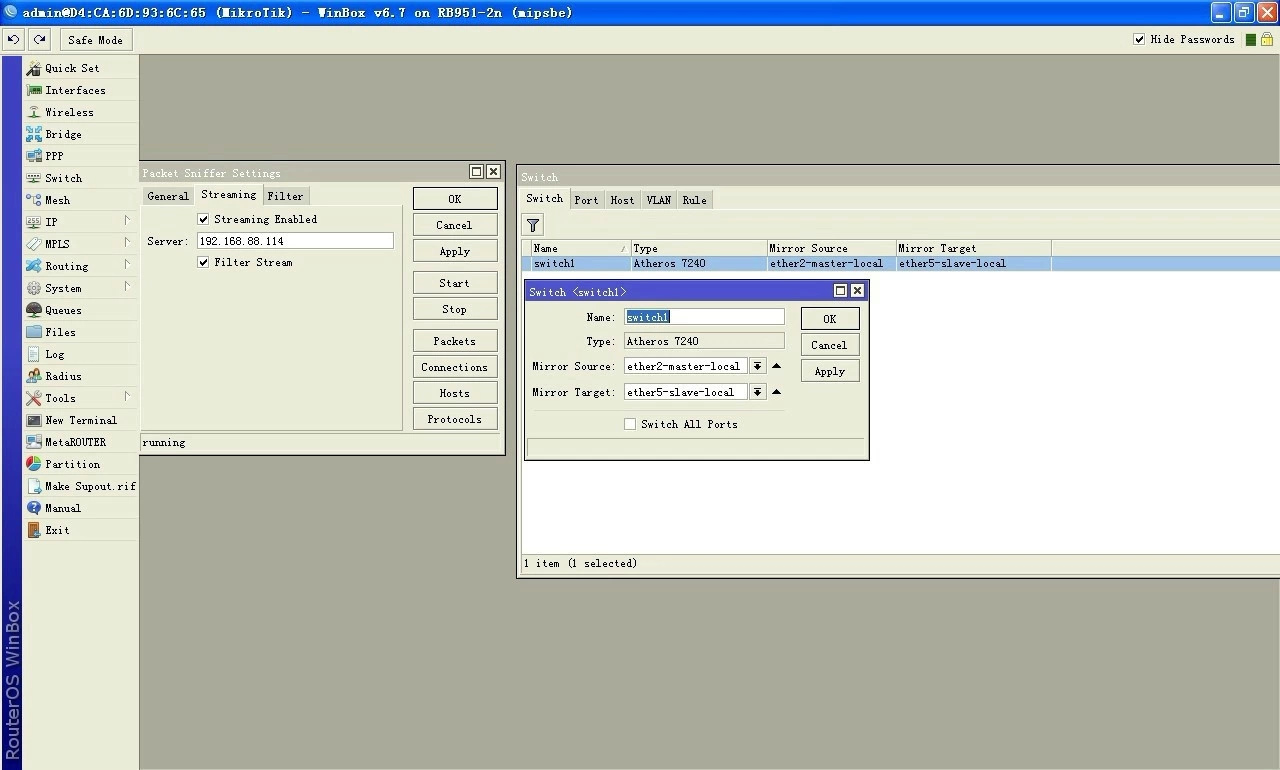Open Files sidebar icon

click(x=34, y=332)
